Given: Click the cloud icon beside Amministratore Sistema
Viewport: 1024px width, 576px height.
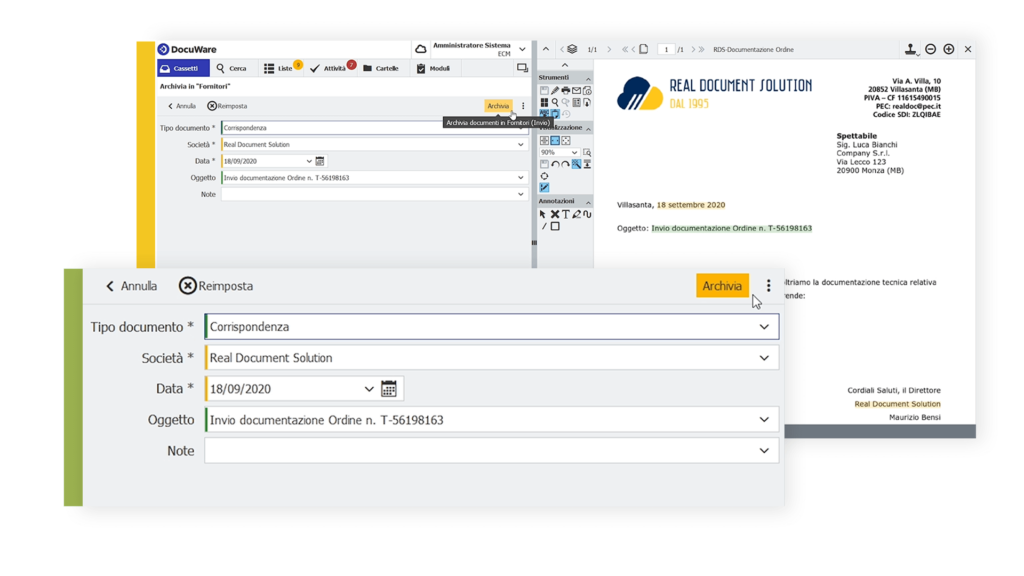Looking at the screenshot, I should [x=421, y=49].
